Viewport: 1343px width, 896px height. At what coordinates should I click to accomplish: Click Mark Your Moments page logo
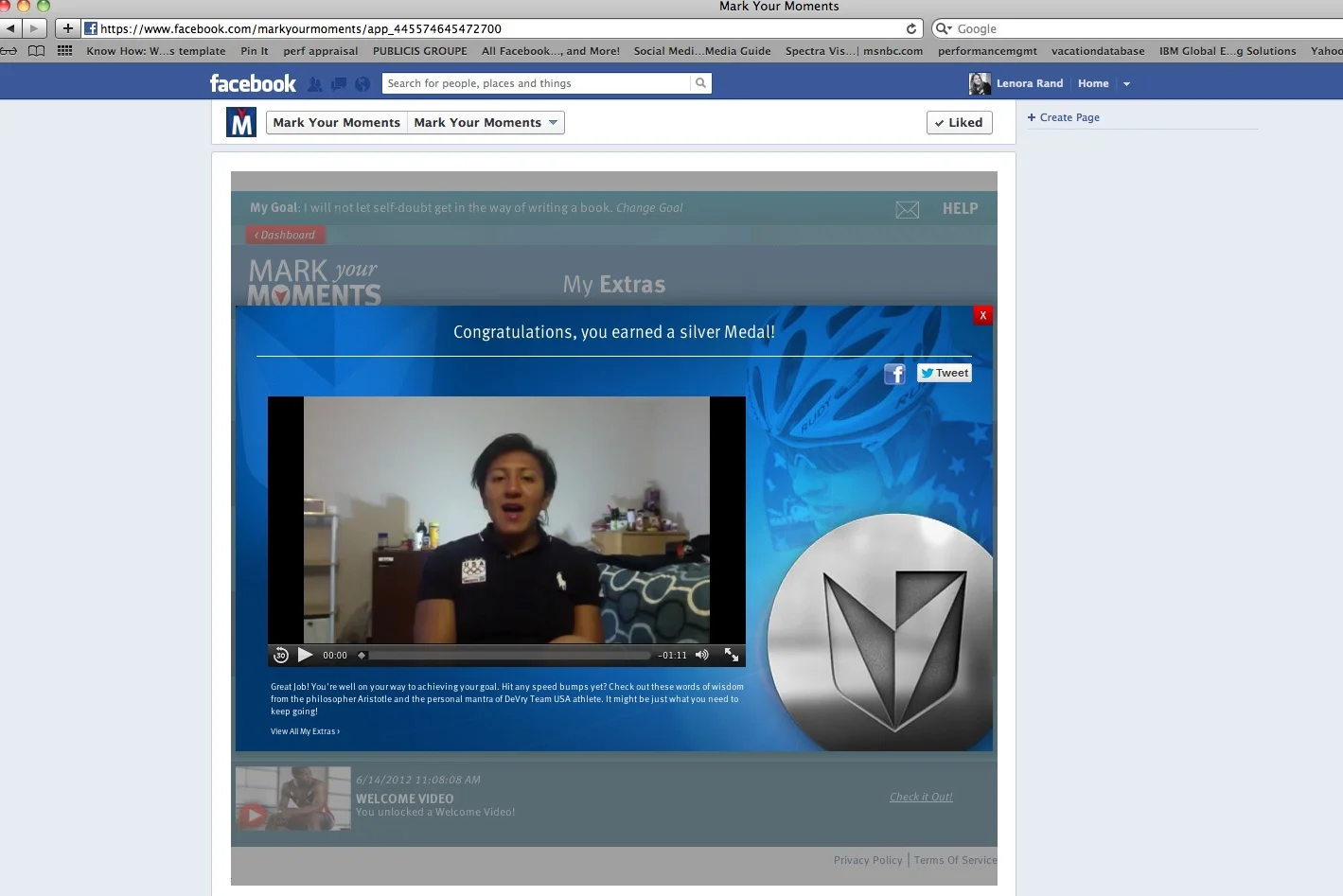(x=241, y=122)
